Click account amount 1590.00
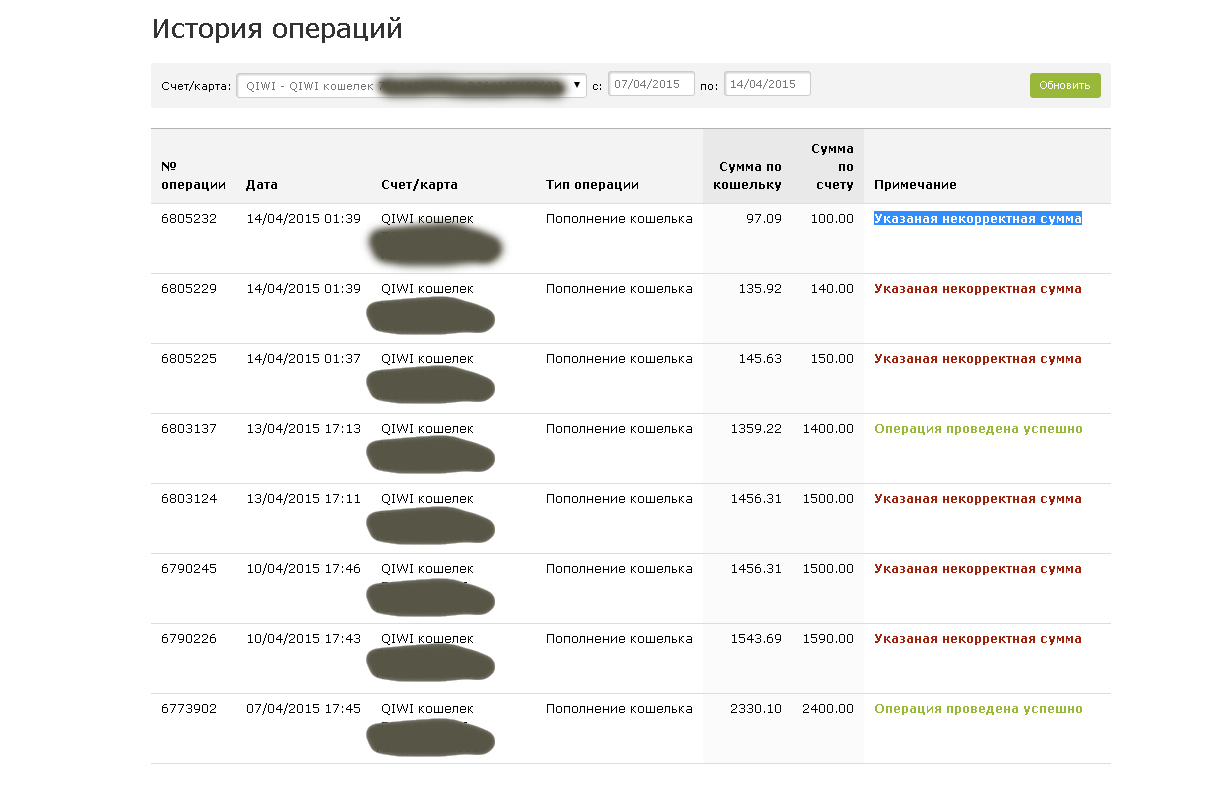 (828, 638)
